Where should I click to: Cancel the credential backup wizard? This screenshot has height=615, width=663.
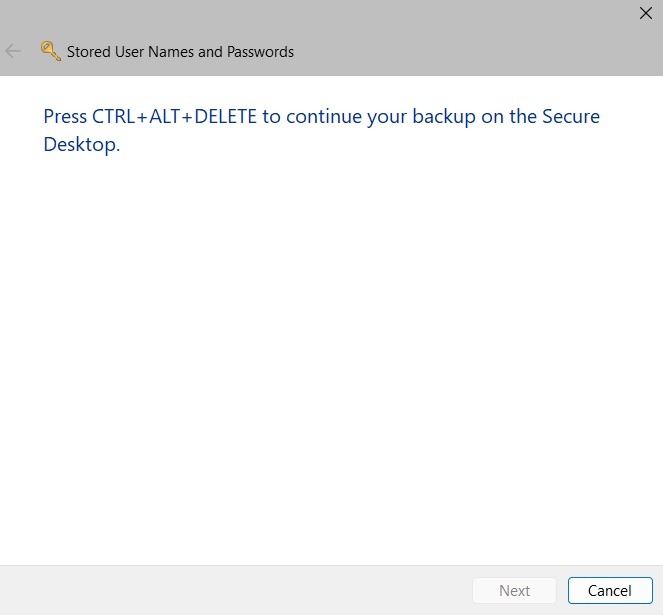pyautogui.click(x=610, y=590)
